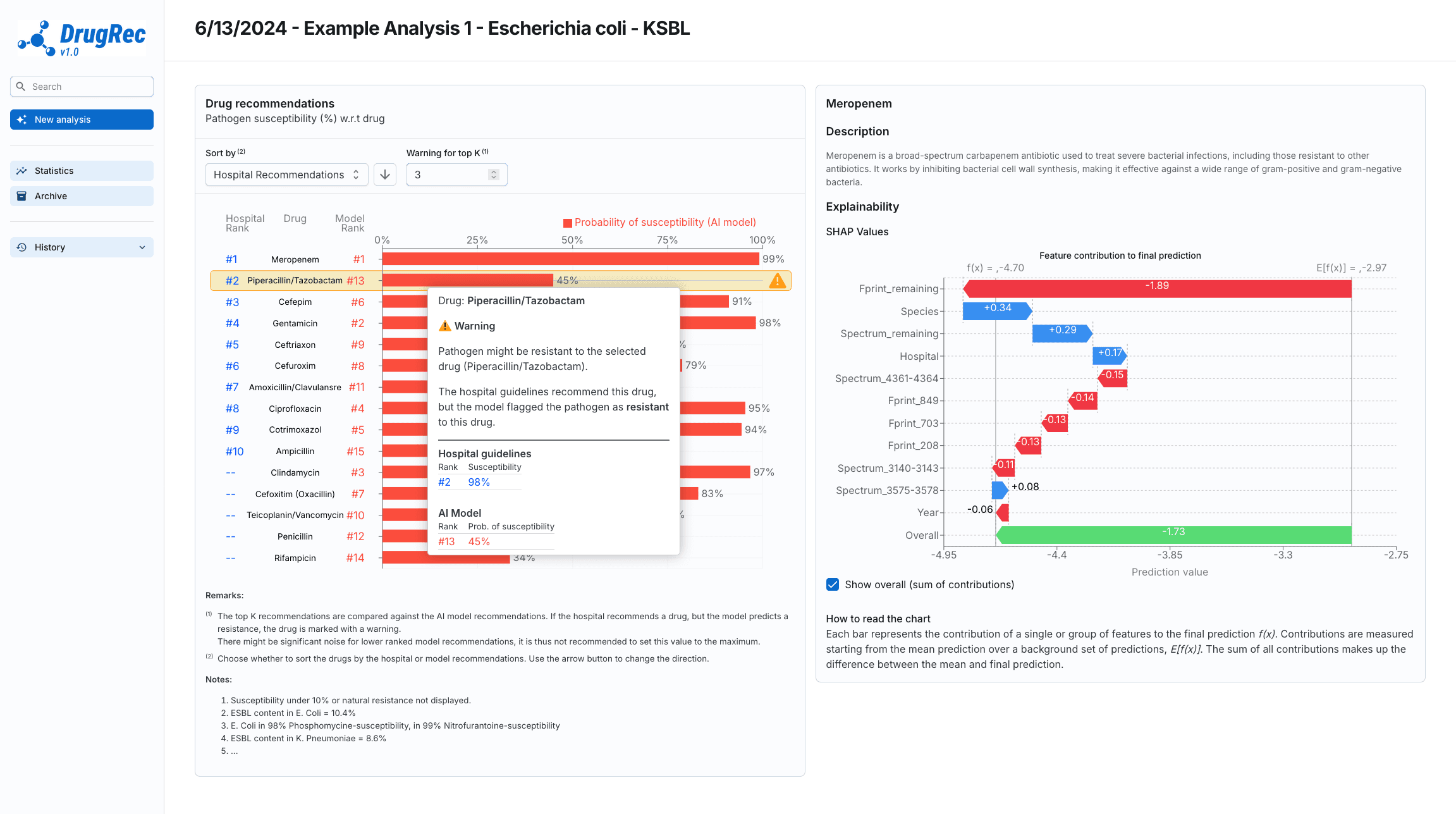This screenshot has width=1456, height=814.
Task: Click the DrugRec logo
Action: click(82, 38)
